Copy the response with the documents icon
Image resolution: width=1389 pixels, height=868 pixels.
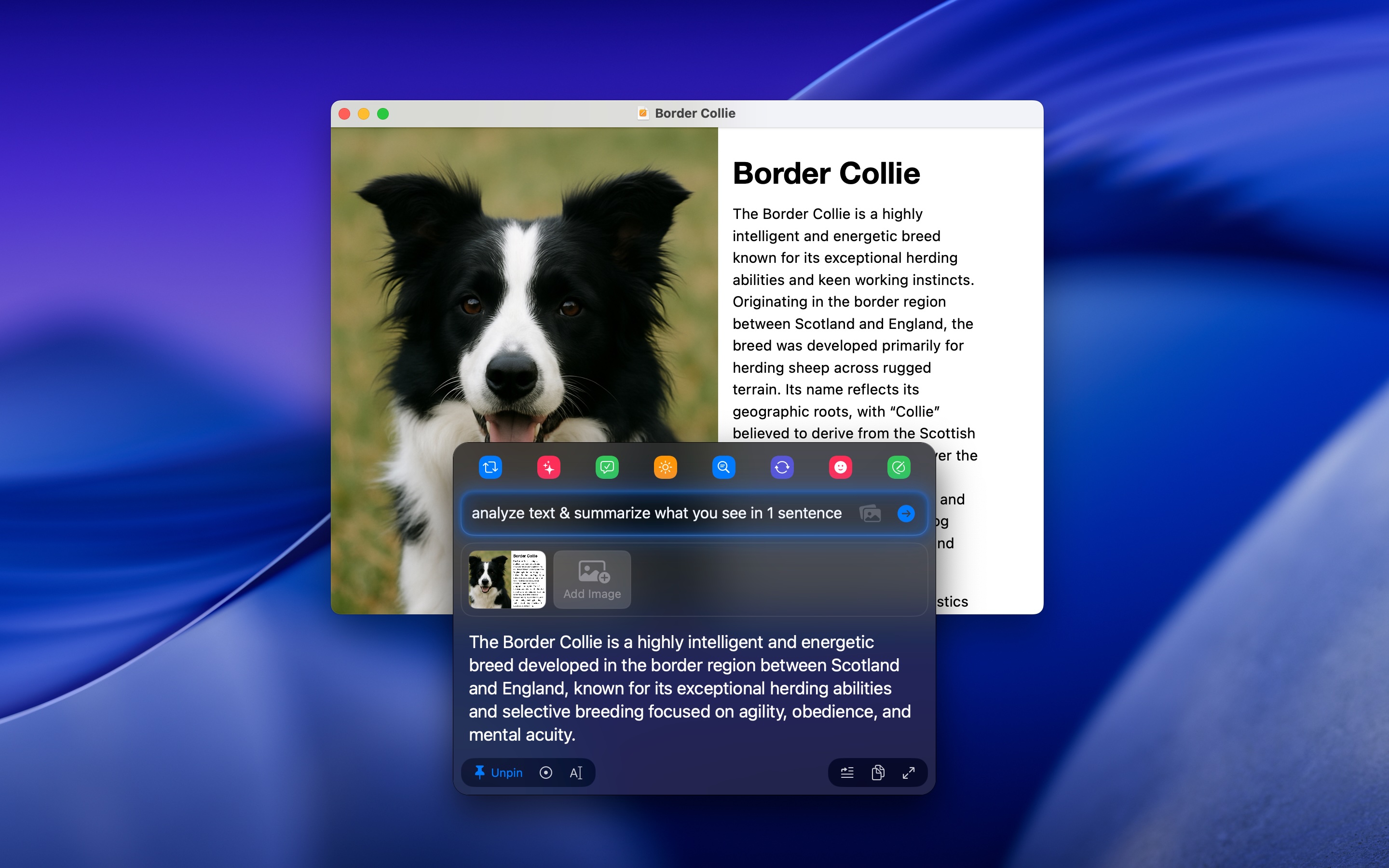(x=878, y=773)
